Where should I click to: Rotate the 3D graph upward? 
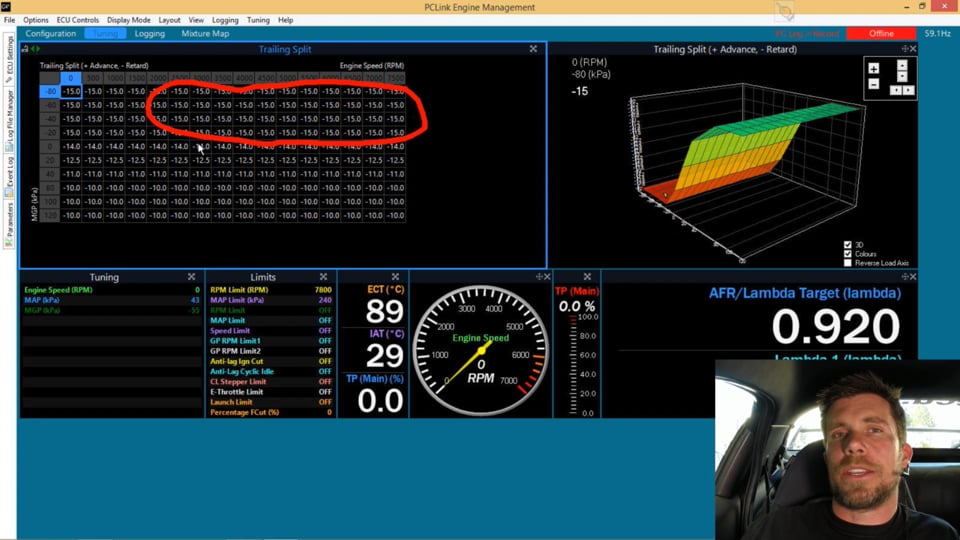[902, 65]
